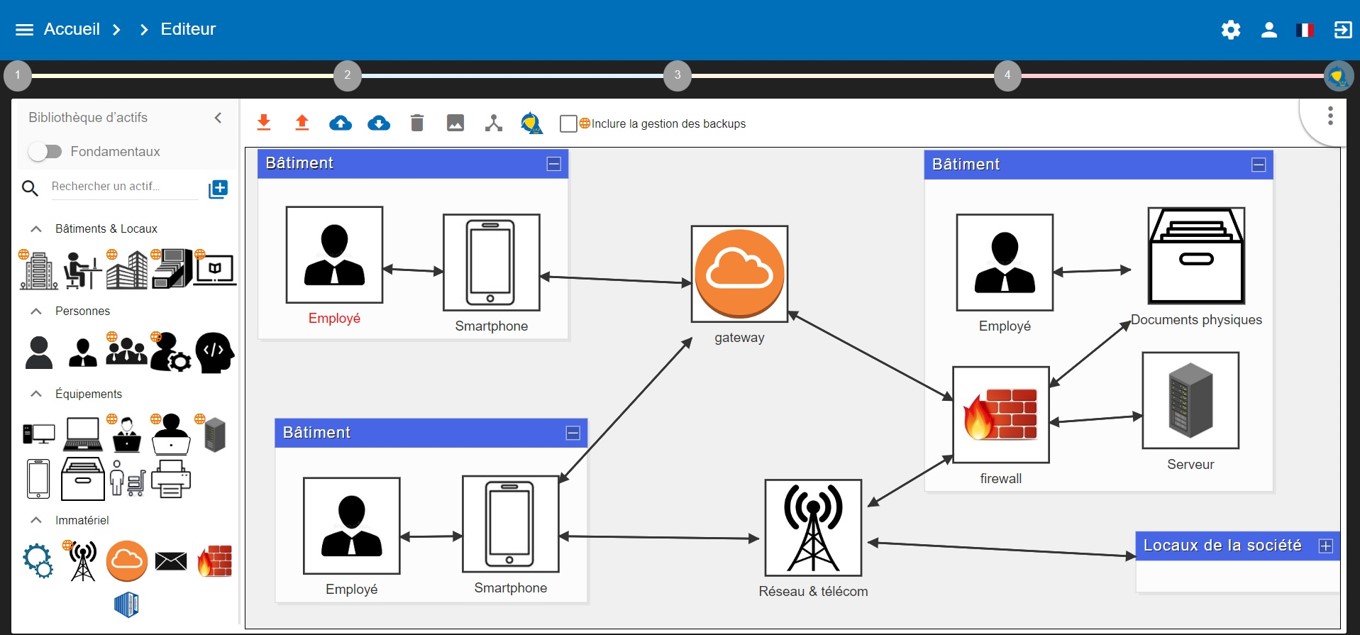1360x635 pixels.
Task: Select the smartphone asset in library
Action: click(38, 479)
